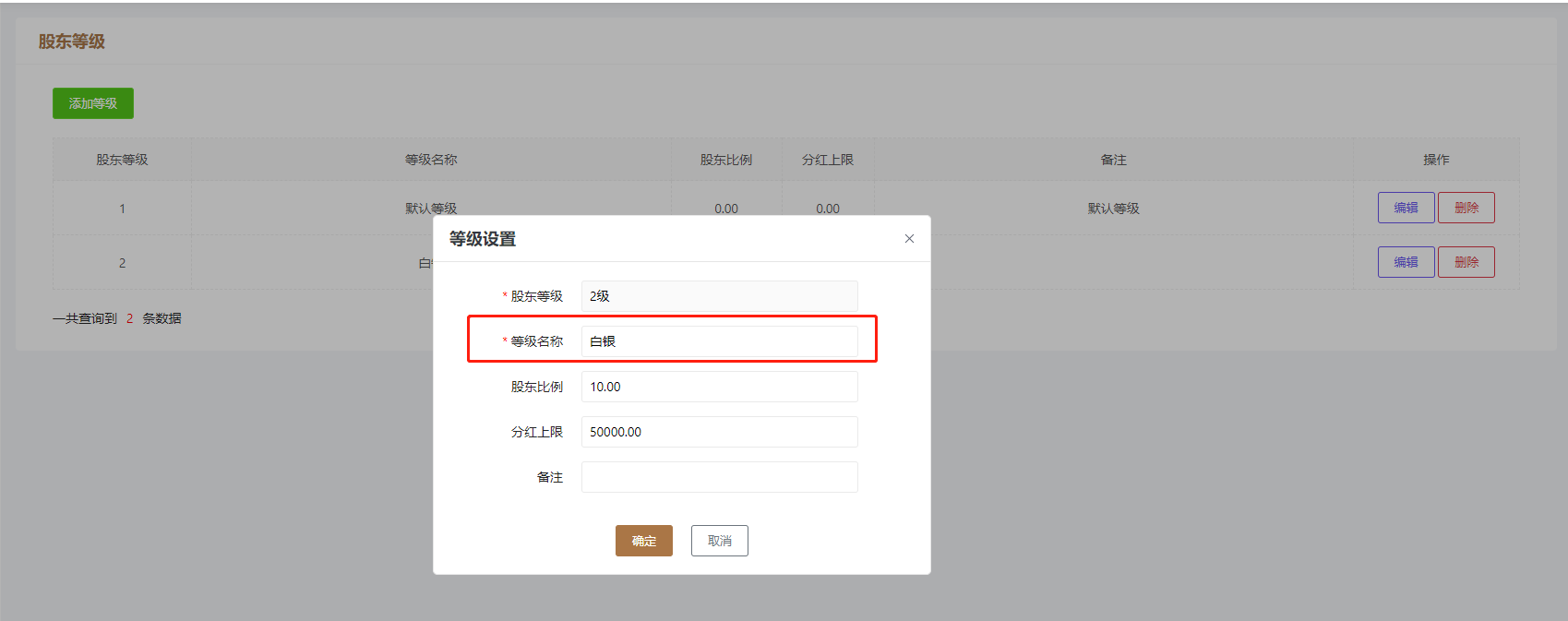Click the 确定 confirm button
The width and height of the screenshot is (1568, 621).
tap(644, 541)
